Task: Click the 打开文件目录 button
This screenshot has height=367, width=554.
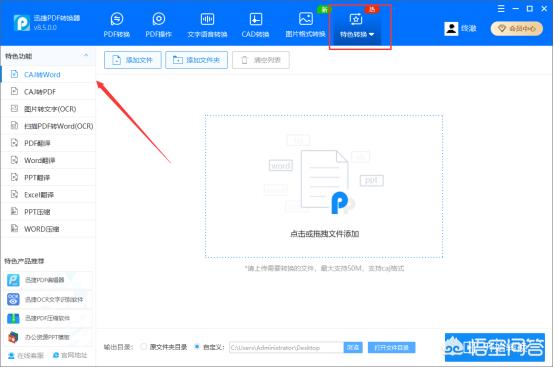Action: pos(391,348)
